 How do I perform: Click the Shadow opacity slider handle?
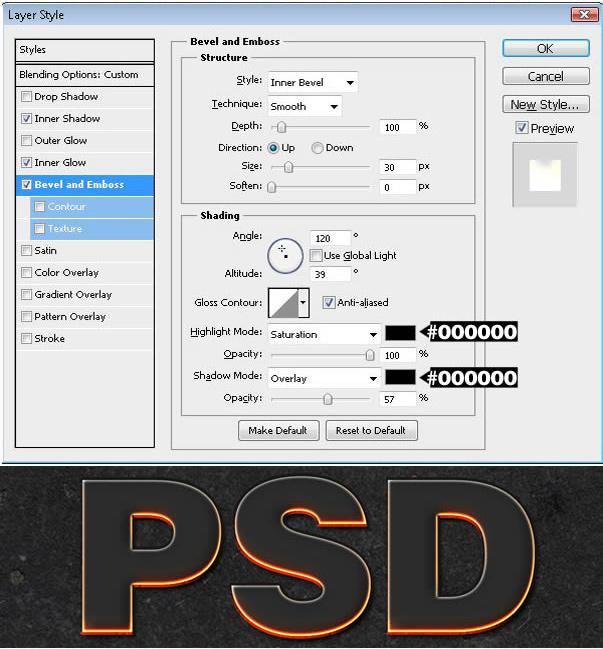(x=328, y=399)
